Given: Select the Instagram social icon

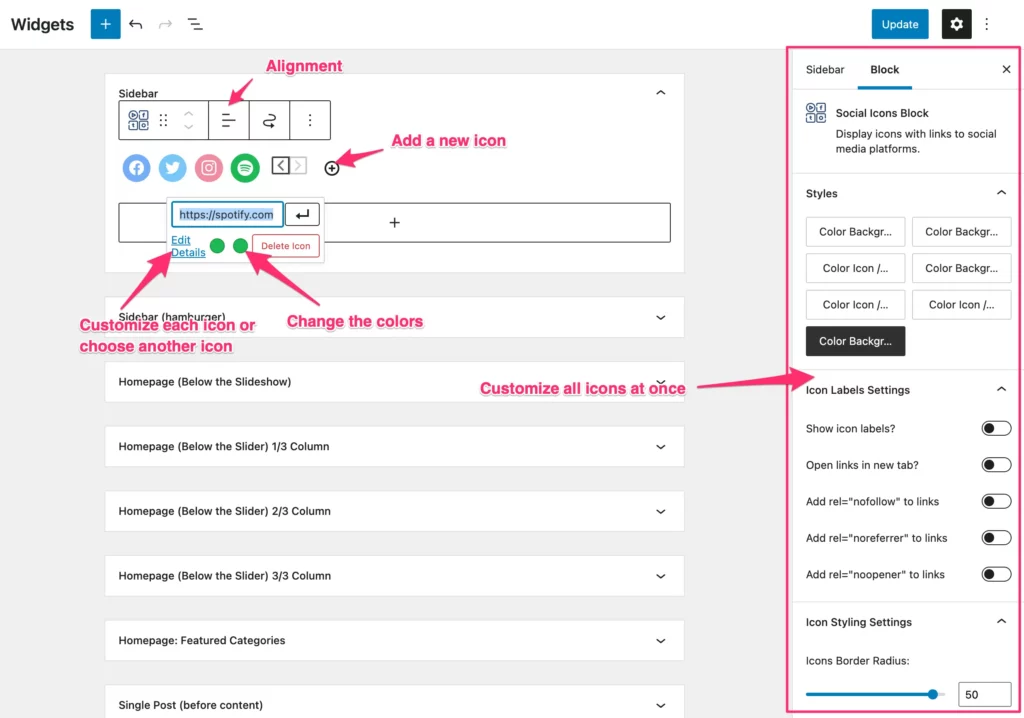Looking at the screenshot, I should point(209,168).
